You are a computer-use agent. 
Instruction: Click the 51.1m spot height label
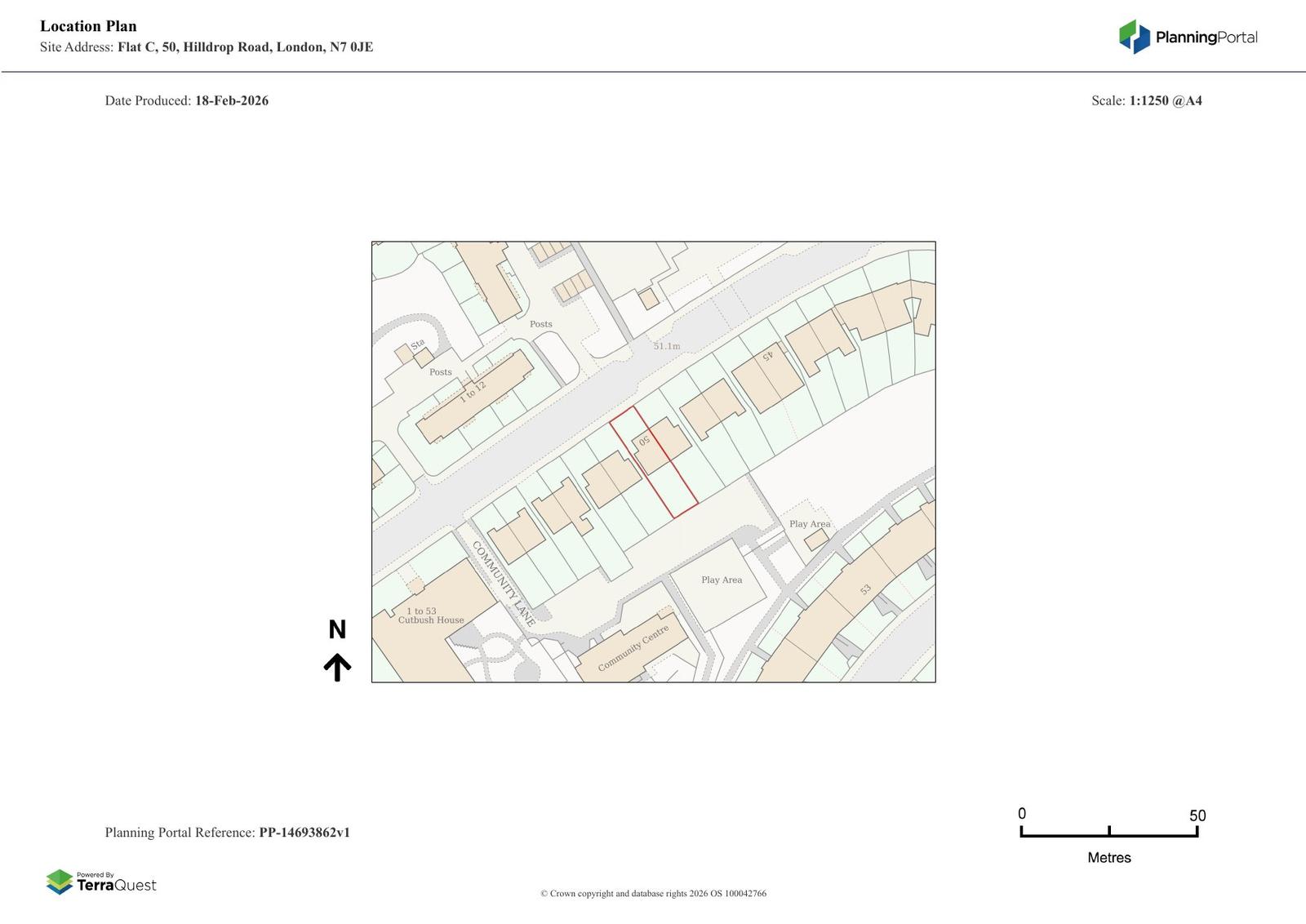[666, 346]
